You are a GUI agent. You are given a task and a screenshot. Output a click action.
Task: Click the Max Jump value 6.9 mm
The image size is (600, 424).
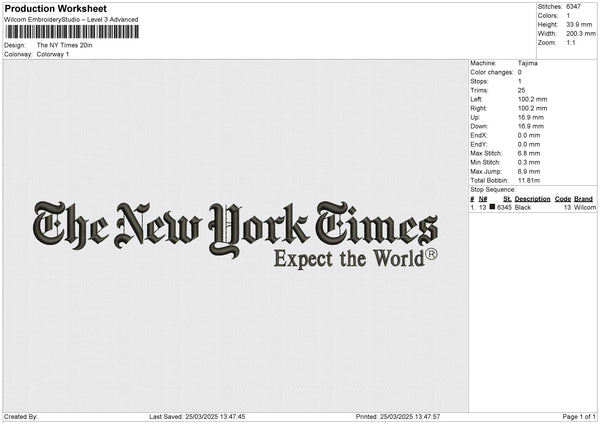(529, 171)
